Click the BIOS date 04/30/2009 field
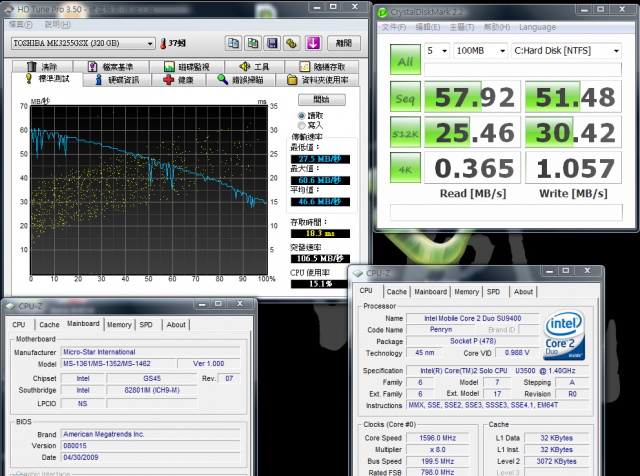The height and width of the screenshot is (476, 640). 150,458
